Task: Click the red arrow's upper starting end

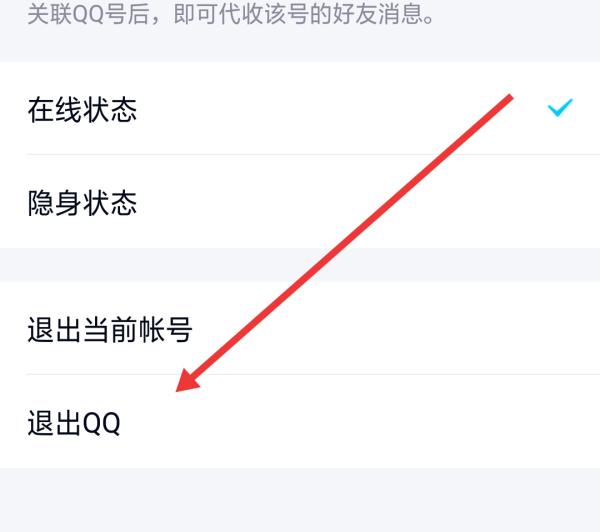Action: click(x=510, y=97)
